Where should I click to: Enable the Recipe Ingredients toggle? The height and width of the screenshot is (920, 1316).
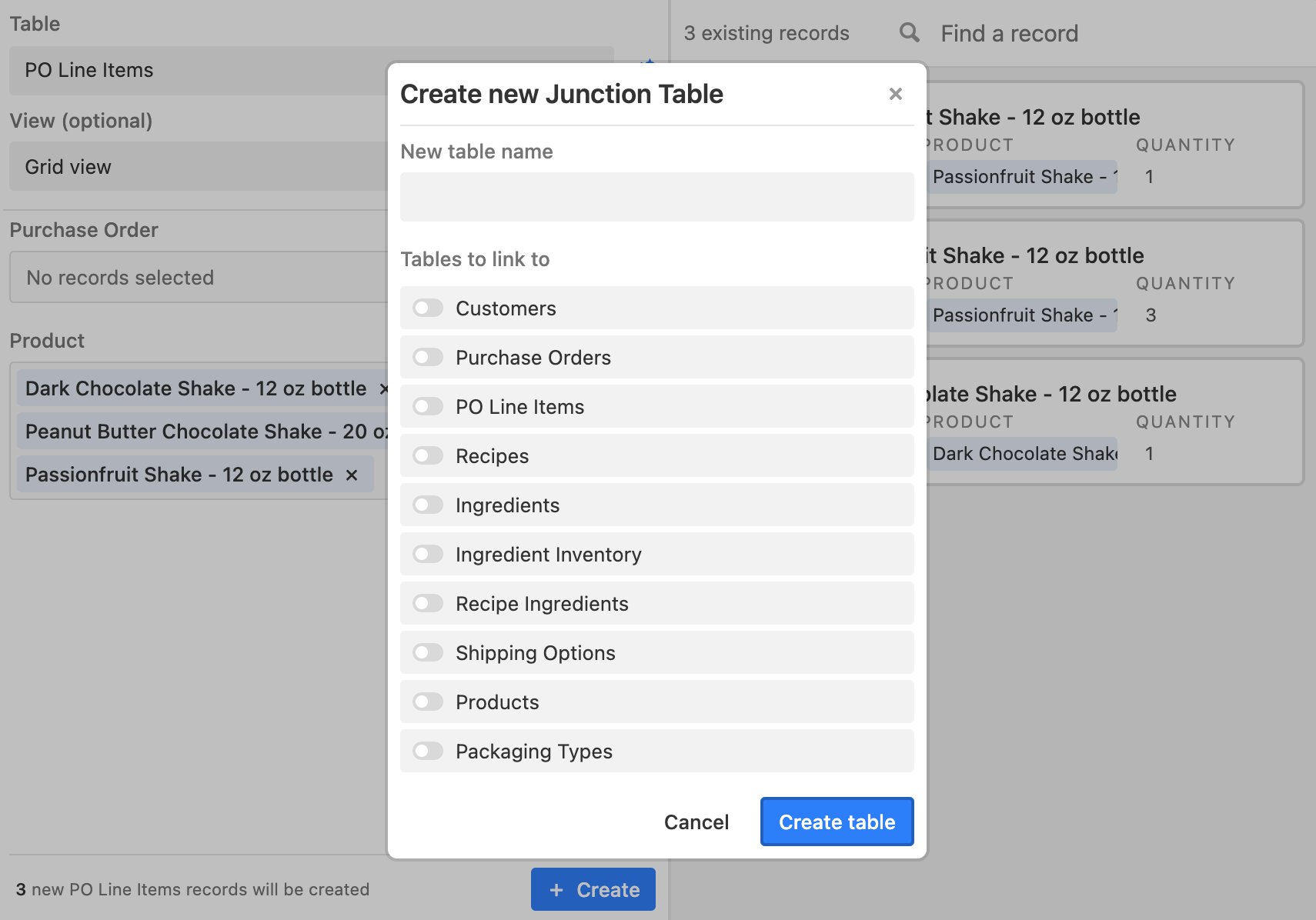(x=428, y=604)
